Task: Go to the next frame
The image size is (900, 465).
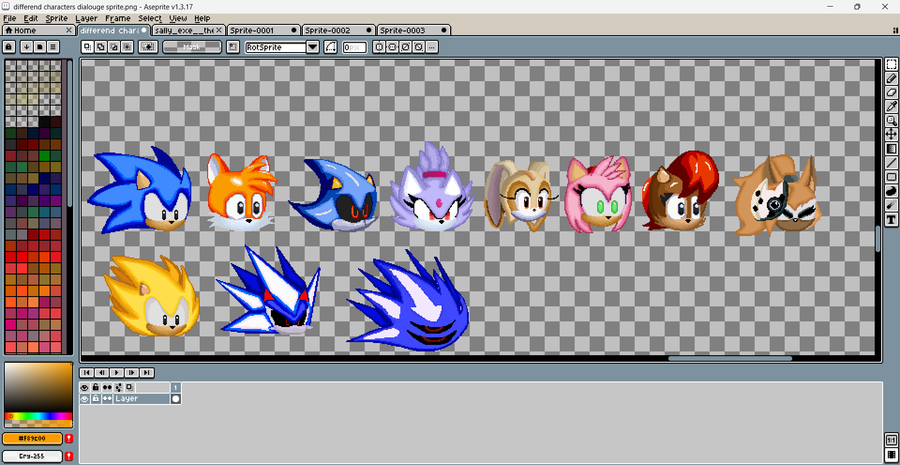Action: [132, 373]
